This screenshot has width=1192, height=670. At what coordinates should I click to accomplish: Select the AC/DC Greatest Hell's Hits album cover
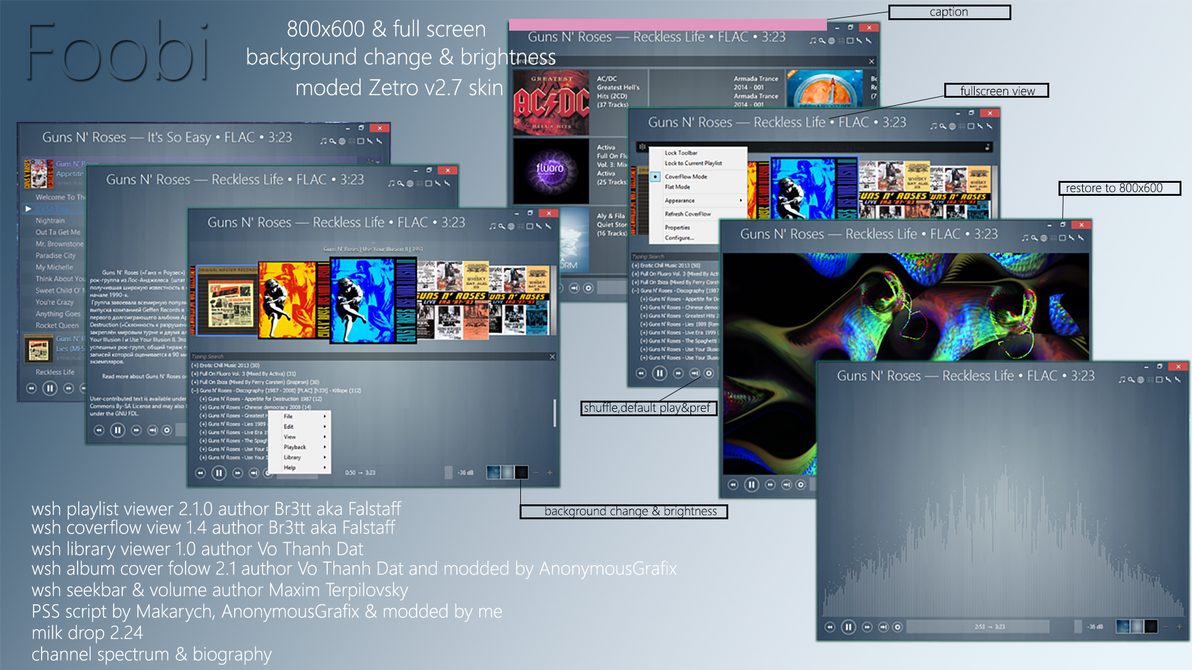coord(551,102)
